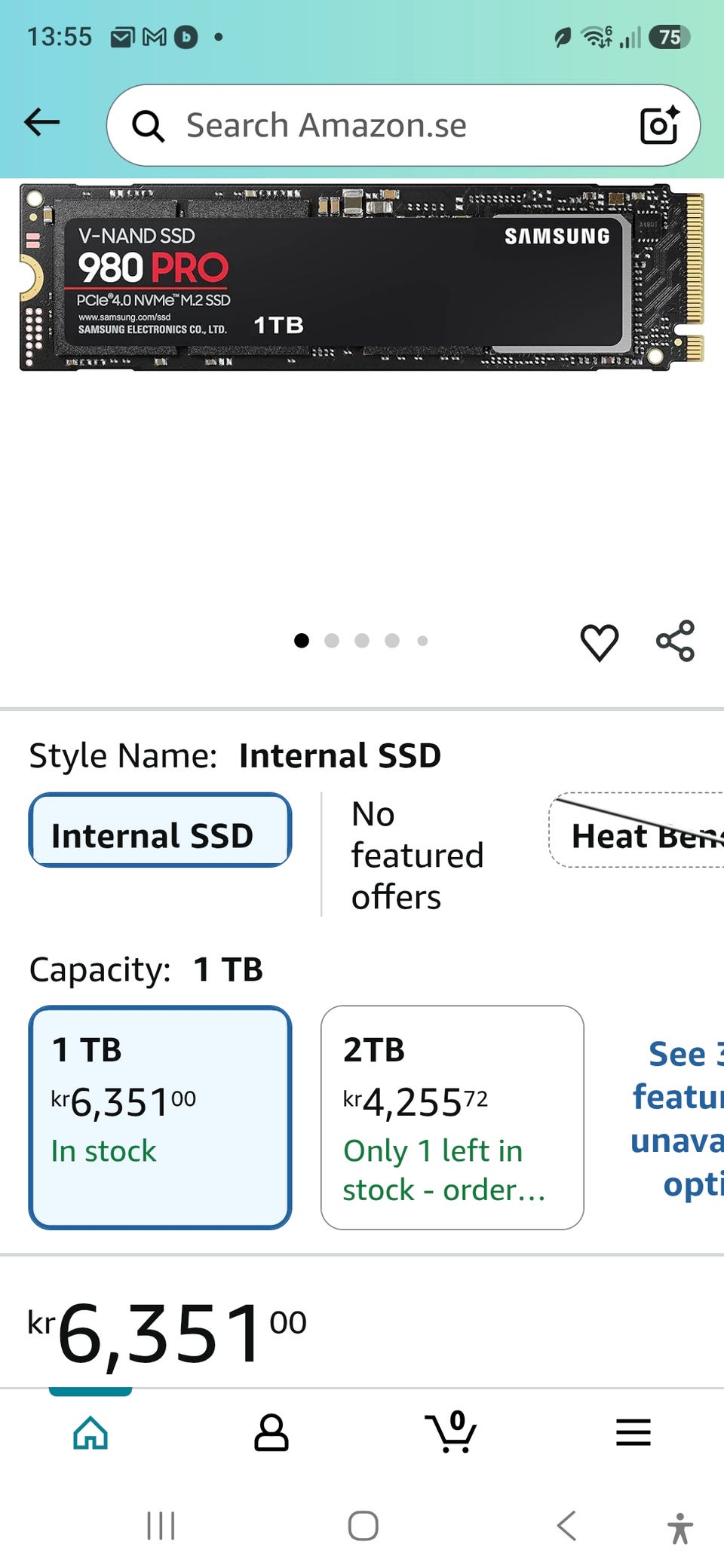Open the Samsung 980 PRO product image
The height and width of the screenshot is (1568, 724).
(x=362, y=277)
